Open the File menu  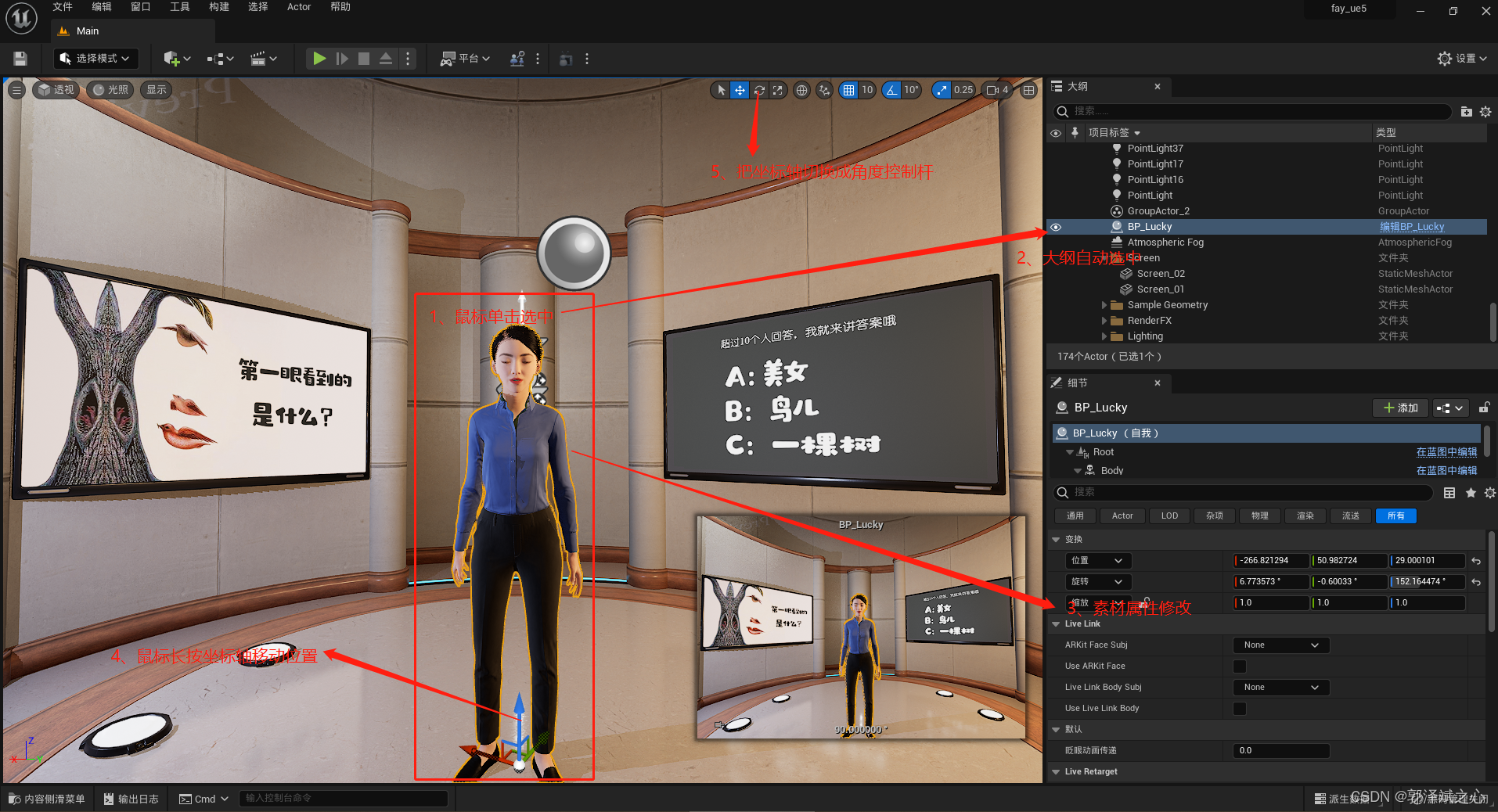point(63,7)
